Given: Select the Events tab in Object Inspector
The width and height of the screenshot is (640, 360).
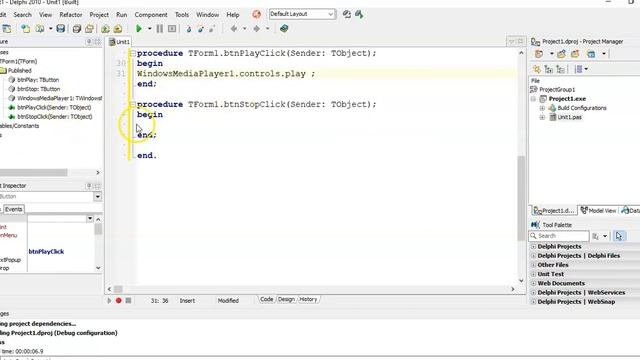Looking at the screenshot, I should pos(13,209).
